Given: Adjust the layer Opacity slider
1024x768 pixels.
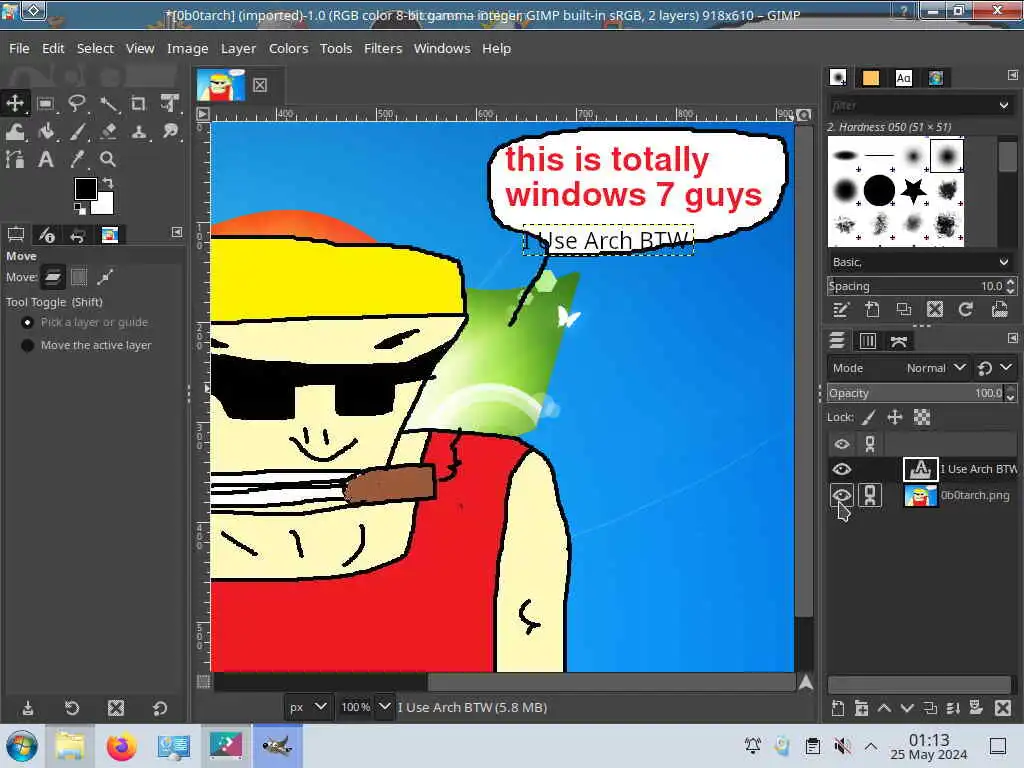Looking at the screenshot, I should (916, 393).
